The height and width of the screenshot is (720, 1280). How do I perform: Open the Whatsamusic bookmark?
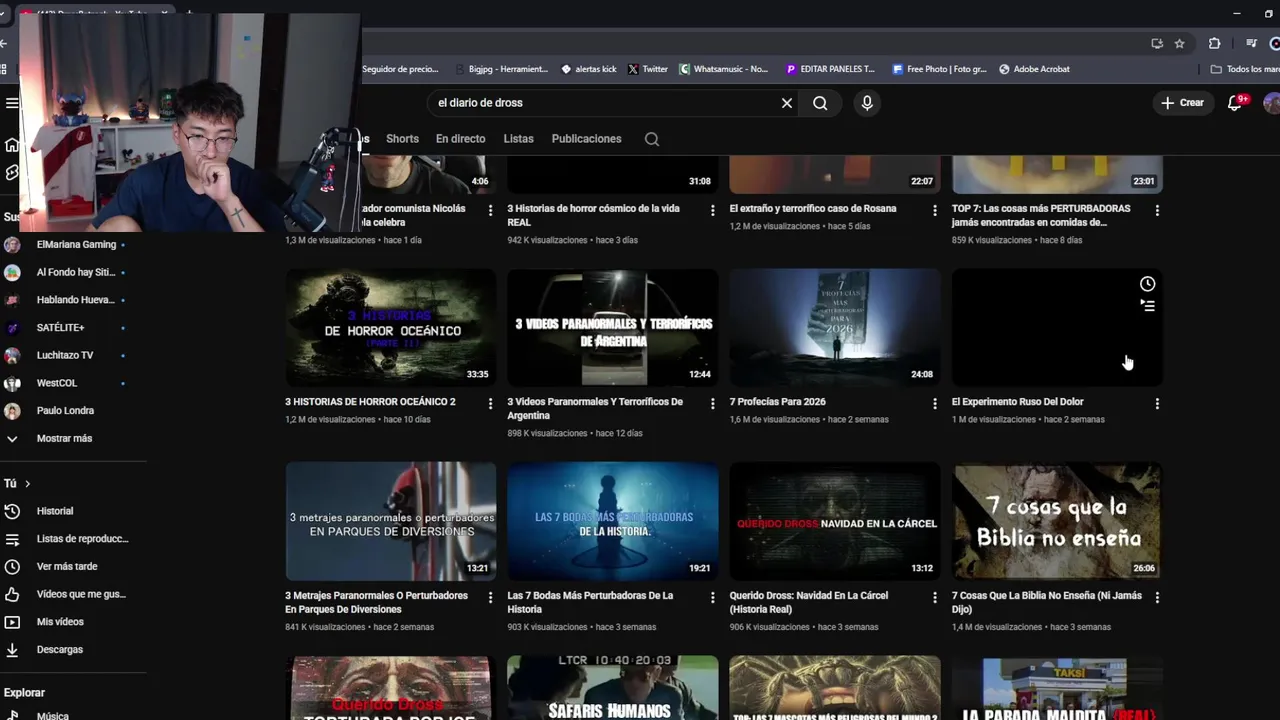(x=723, y=69)
